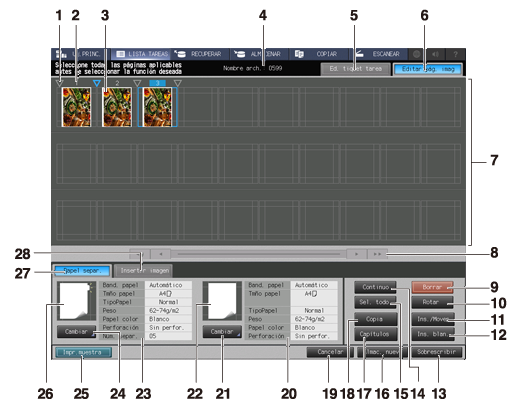
Task: Click the globe icon in top bar
Action: (416, 54)
